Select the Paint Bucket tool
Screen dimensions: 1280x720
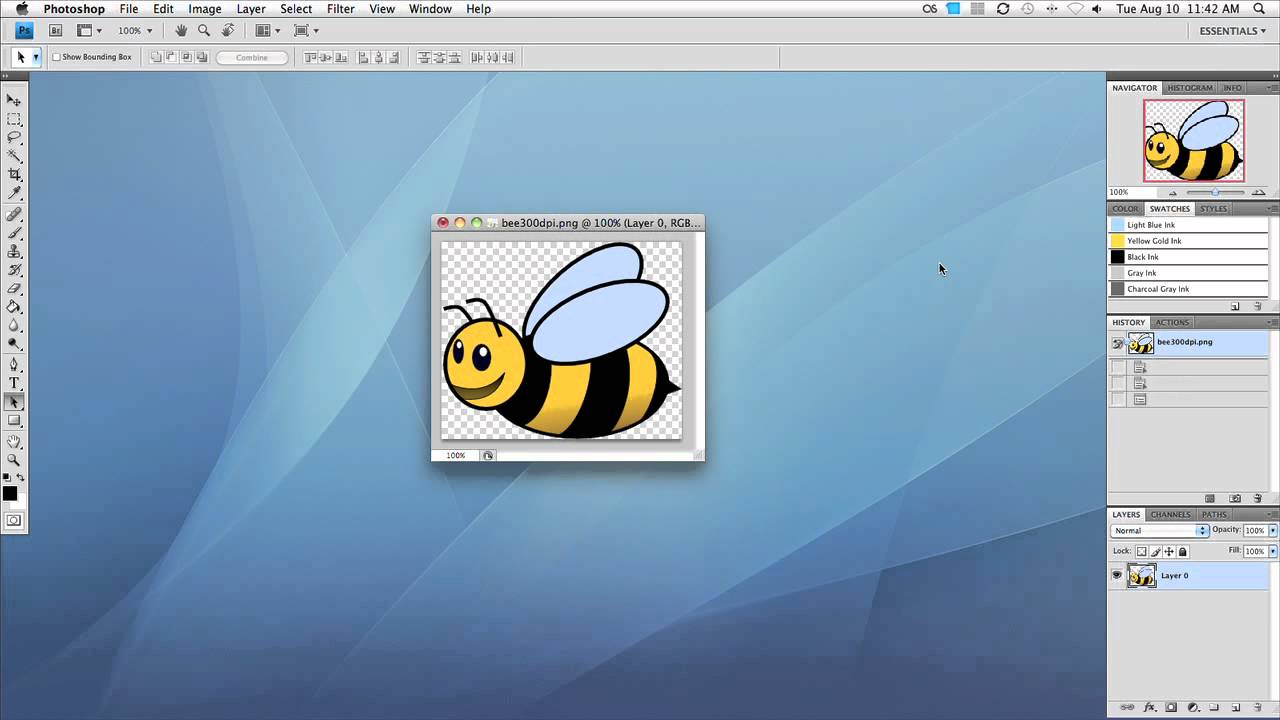click(x=14, y=307)
